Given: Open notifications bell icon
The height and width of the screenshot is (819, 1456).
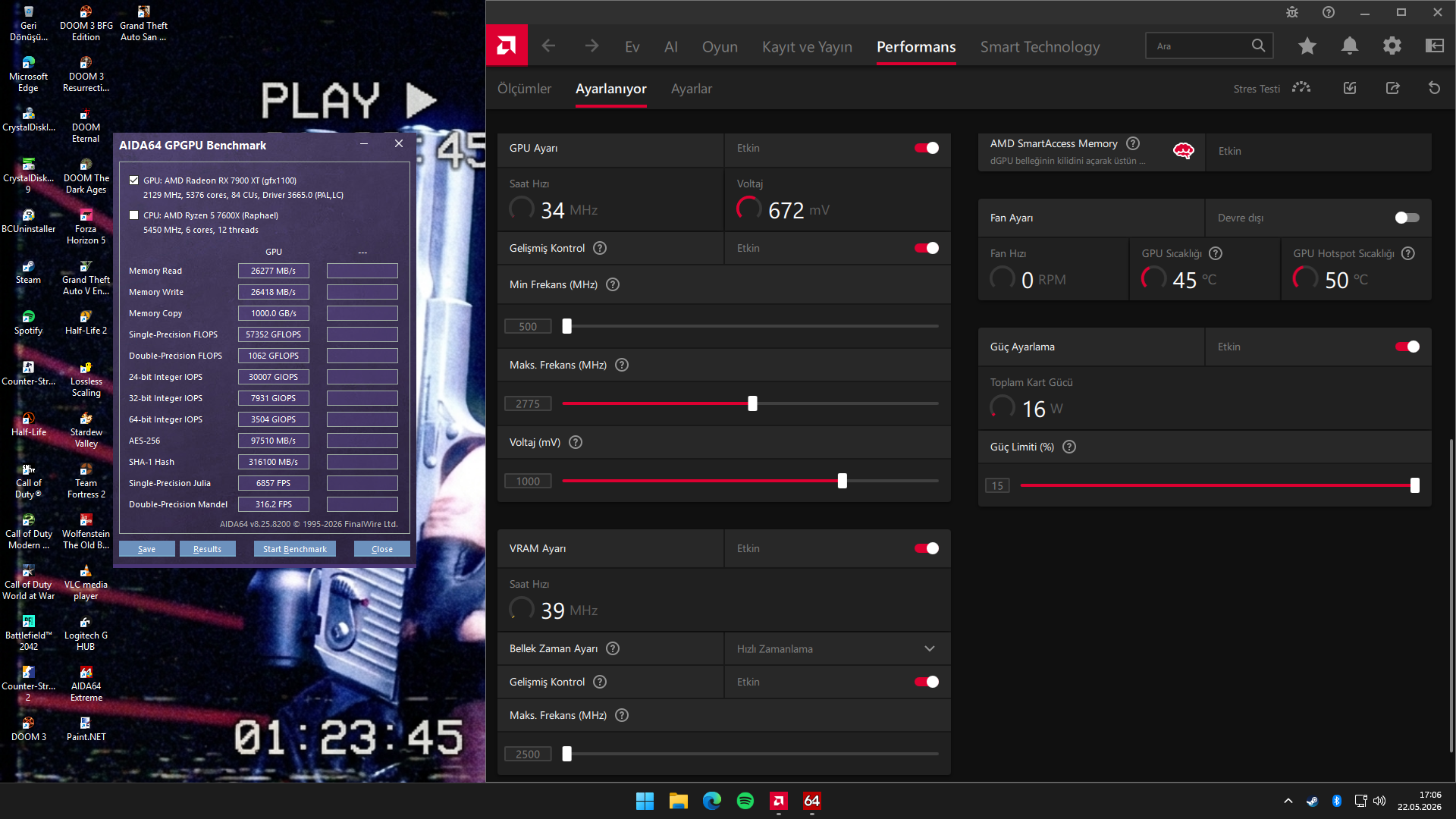Looking at the screenshot, I should tap(1350, 46).
